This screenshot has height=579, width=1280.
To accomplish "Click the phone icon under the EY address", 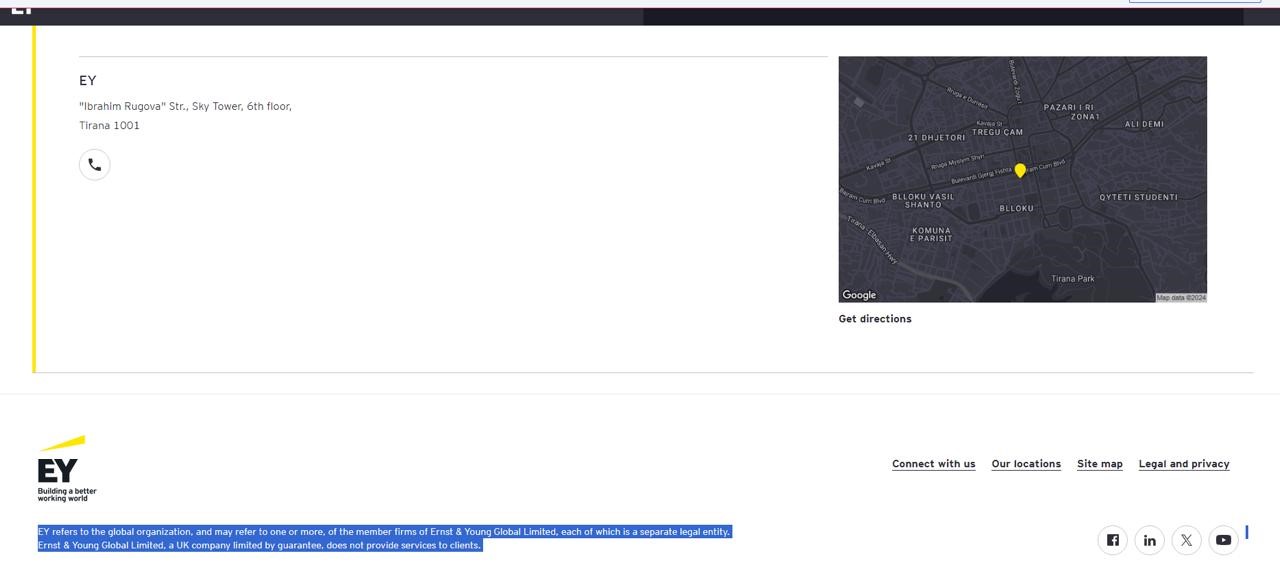I will tap(95, 165).
